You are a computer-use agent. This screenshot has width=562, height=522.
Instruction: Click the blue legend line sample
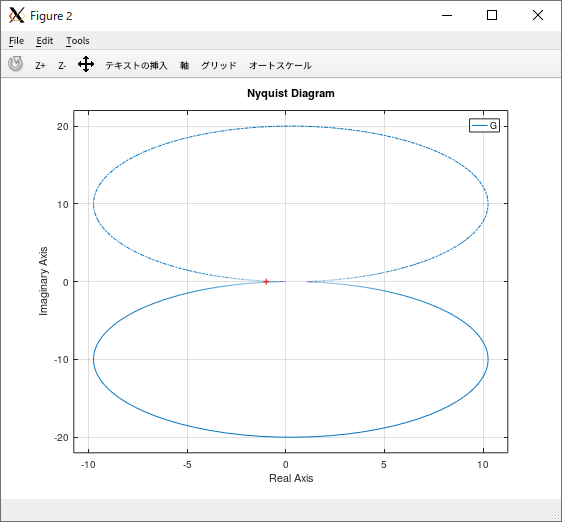click(480, 126)
